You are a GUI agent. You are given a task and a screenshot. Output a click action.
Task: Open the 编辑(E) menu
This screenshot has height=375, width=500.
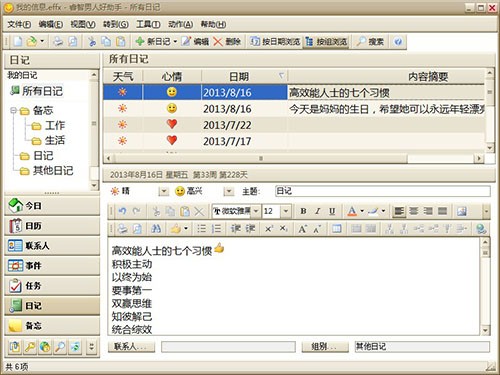click(x=50, y=24)
